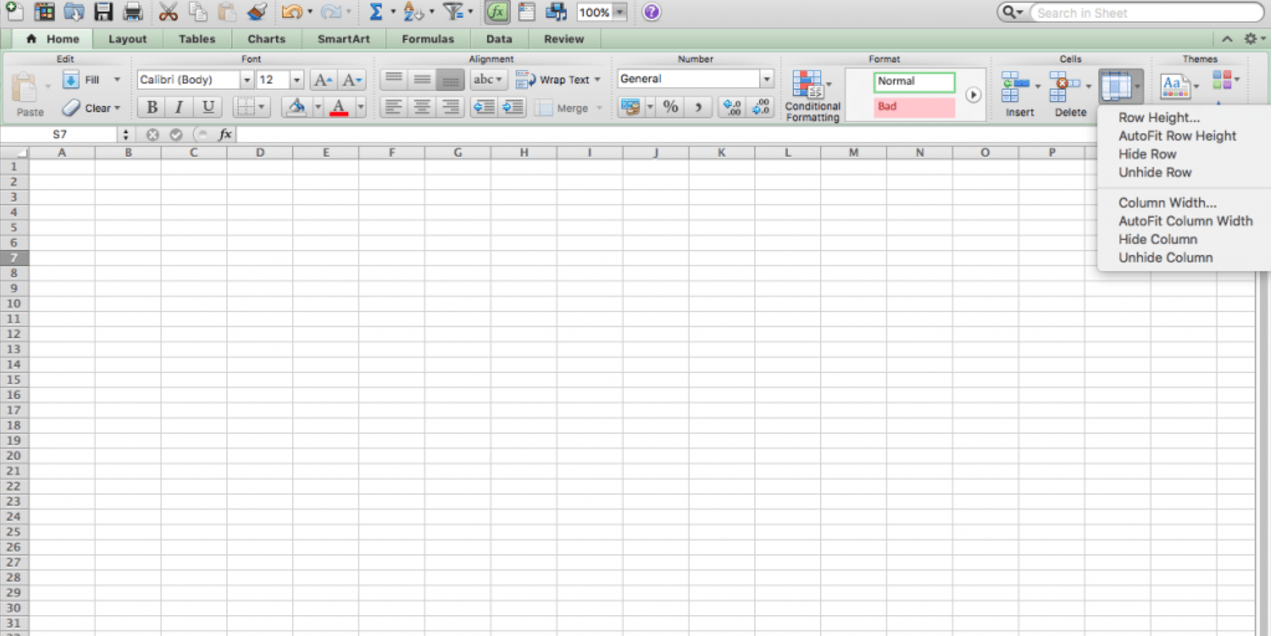
Task: Toggle Bold formatting
Action: pos(152,107)
